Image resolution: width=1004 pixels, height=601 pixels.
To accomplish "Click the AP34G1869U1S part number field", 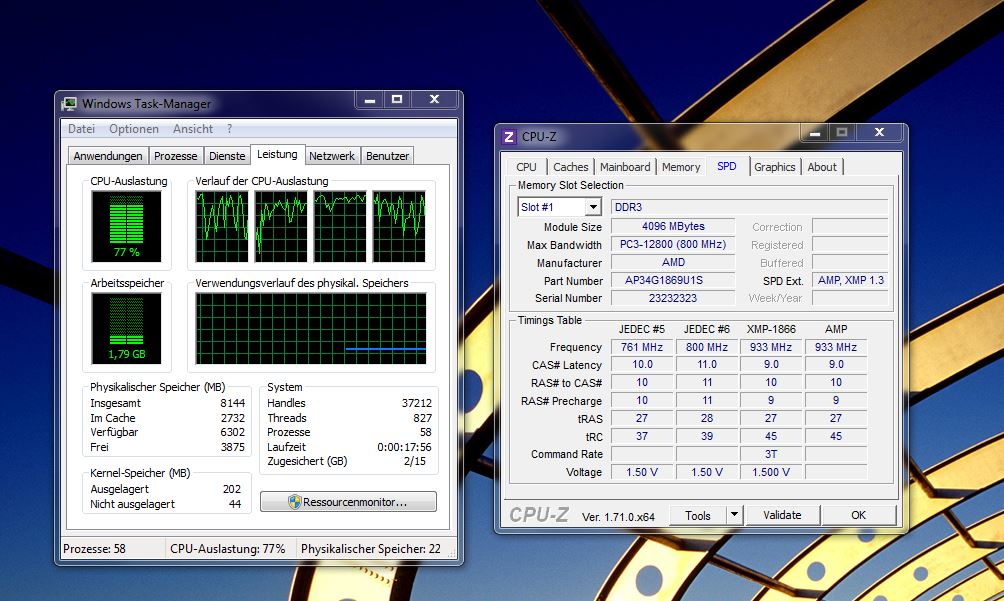I will click(x=673, y=280).
